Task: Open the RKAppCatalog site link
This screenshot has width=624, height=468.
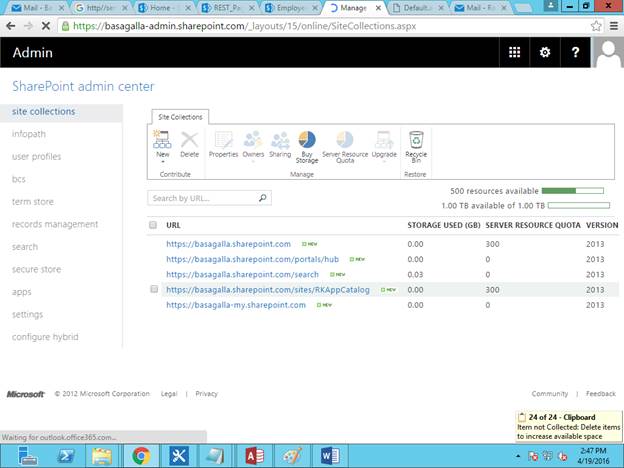Action: point(268,290)
